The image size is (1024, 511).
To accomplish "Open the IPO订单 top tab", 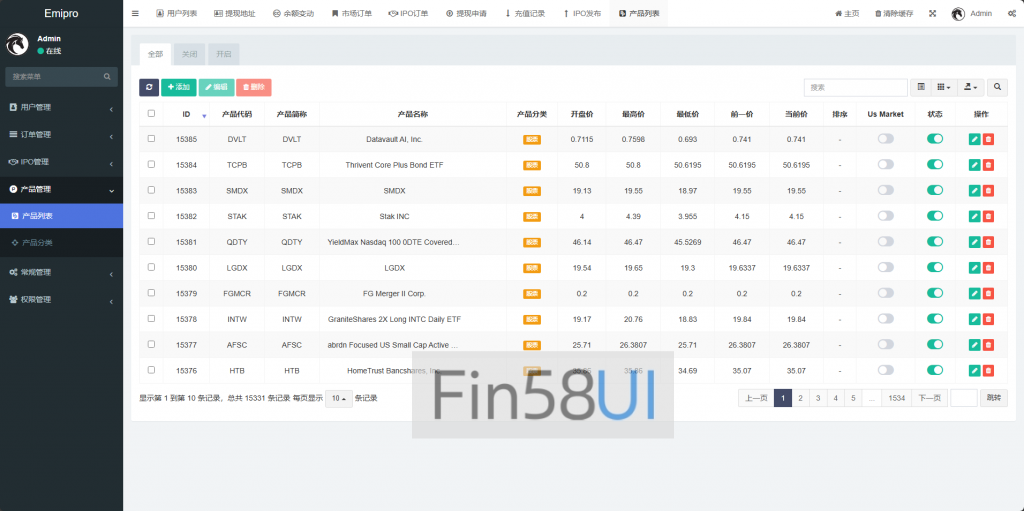I will pyautogui.click(x=408, y=14).
